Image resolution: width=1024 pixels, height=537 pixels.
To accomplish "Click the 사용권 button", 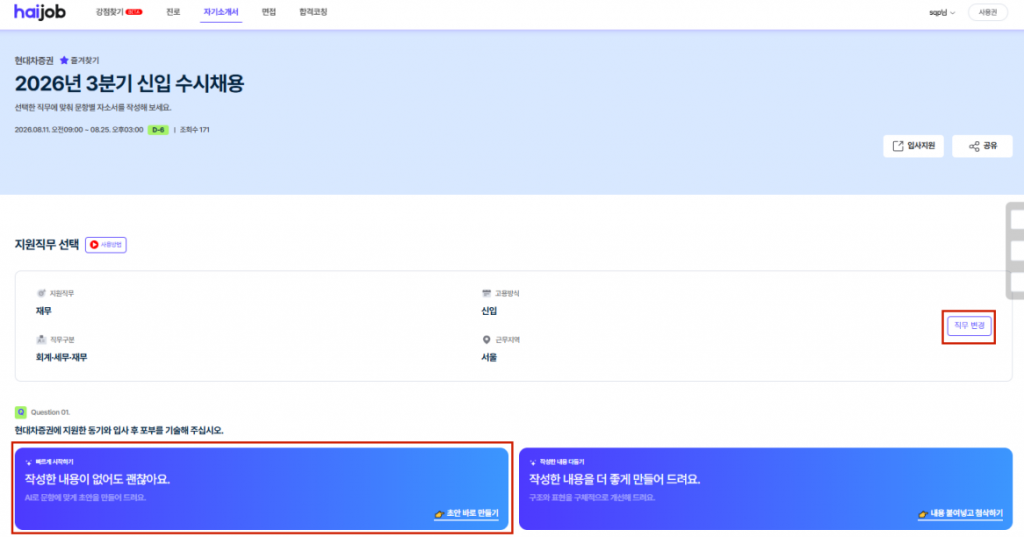I will click(987, 12).
